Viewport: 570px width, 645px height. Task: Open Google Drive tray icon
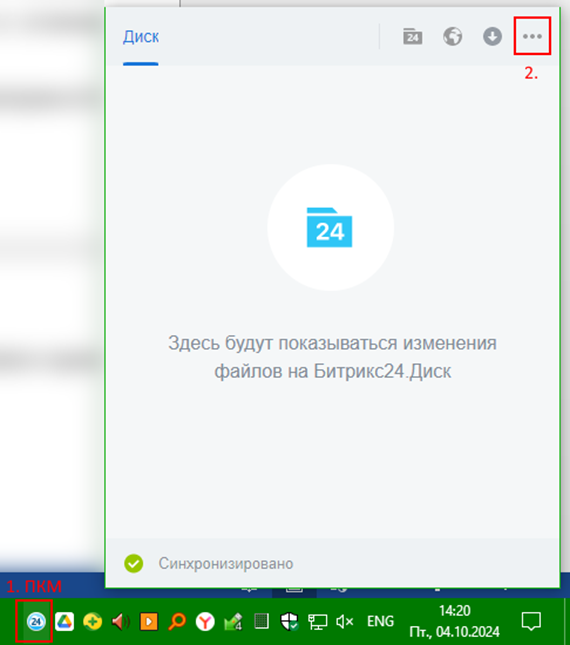coord(65,621)
